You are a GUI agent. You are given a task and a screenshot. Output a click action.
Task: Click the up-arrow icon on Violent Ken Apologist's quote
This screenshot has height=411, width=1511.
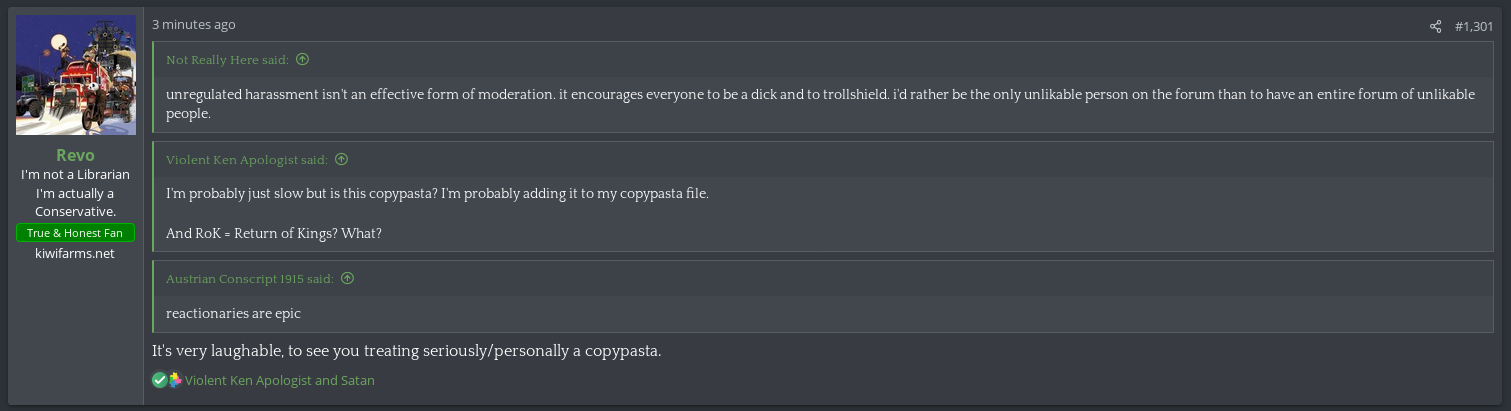pos(341,159)
